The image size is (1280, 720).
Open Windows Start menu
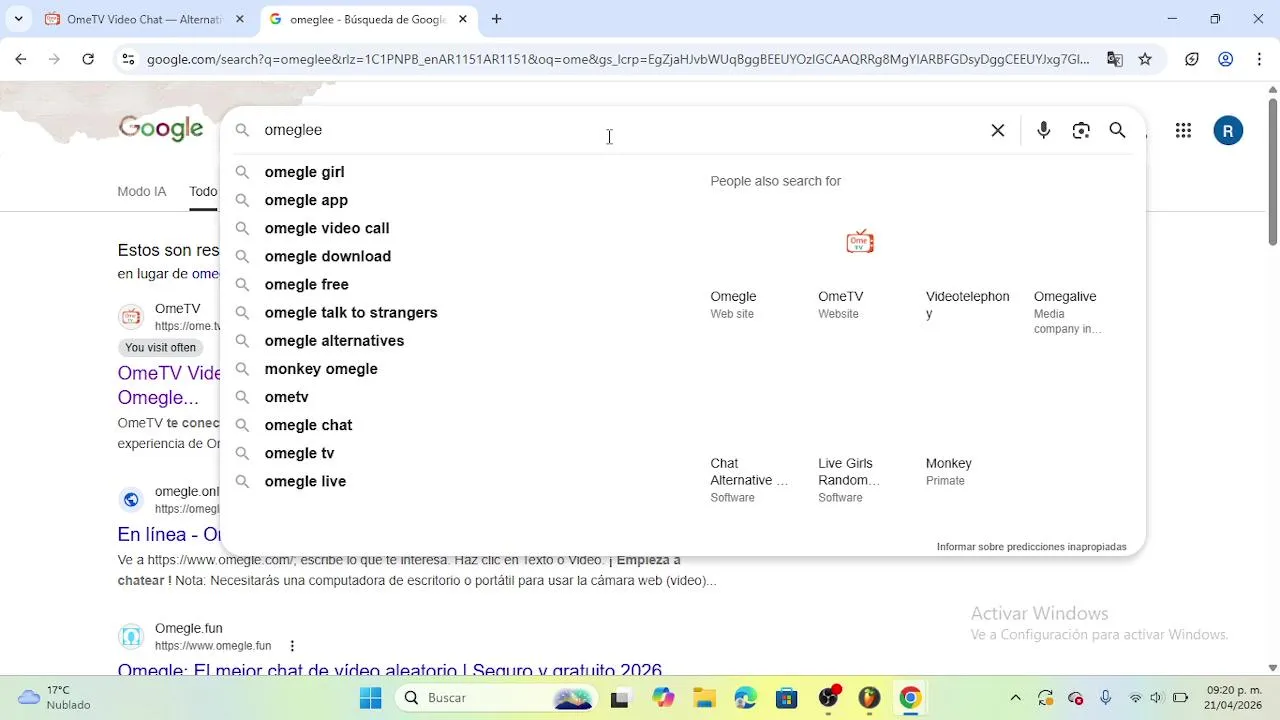point(370,698)
